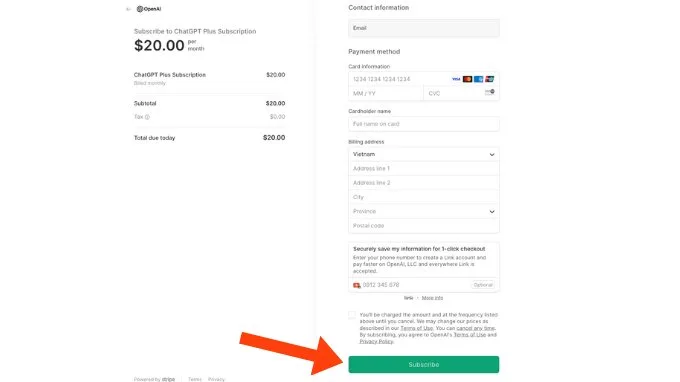Open the Privacy Policy link
Screen dimensions: 680x382
click(x=376, y=342)
